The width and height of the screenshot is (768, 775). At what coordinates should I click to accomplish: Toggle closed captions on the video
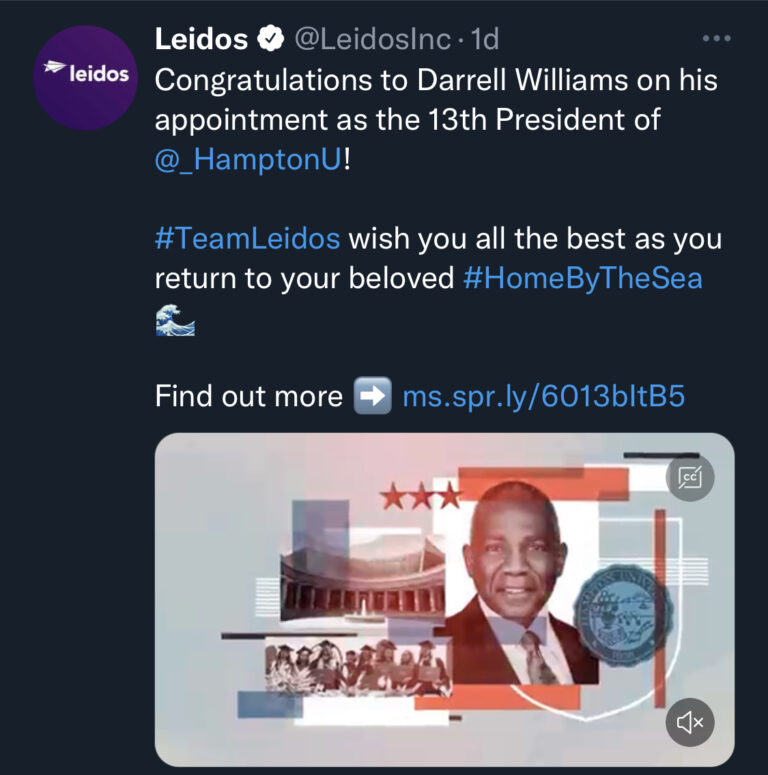690,477
